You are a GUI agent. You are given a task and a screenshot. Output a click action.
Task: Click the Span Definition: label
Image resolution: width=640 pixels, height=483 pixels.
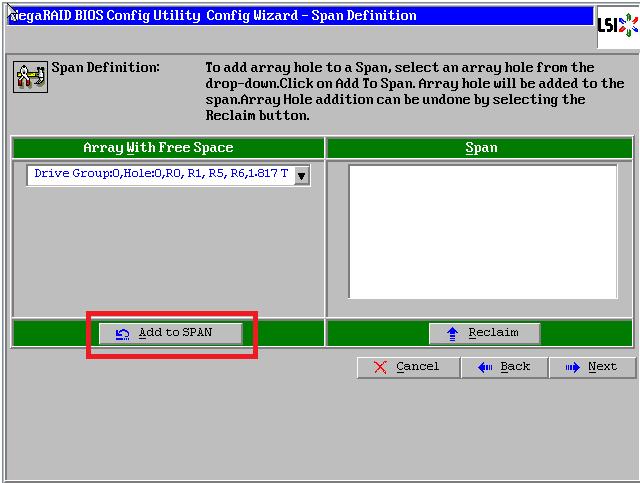[x=105, y=67]
